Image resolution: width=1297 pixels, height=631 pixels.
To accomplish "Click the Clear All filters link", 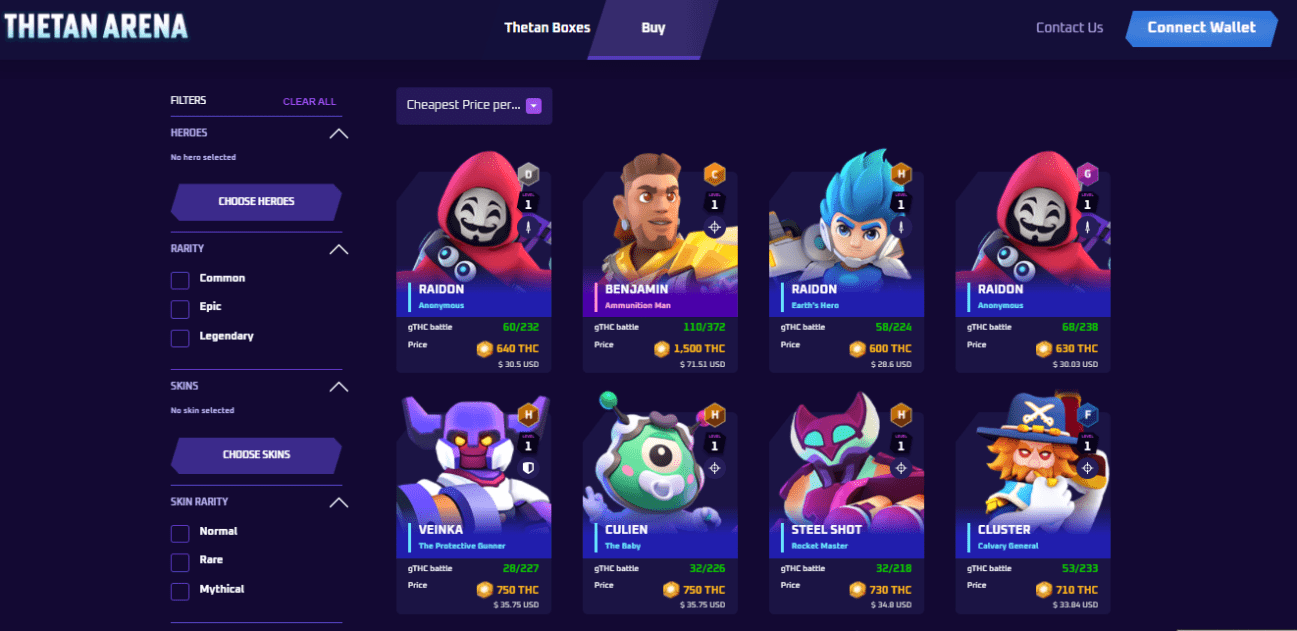I will coord(310,102).
